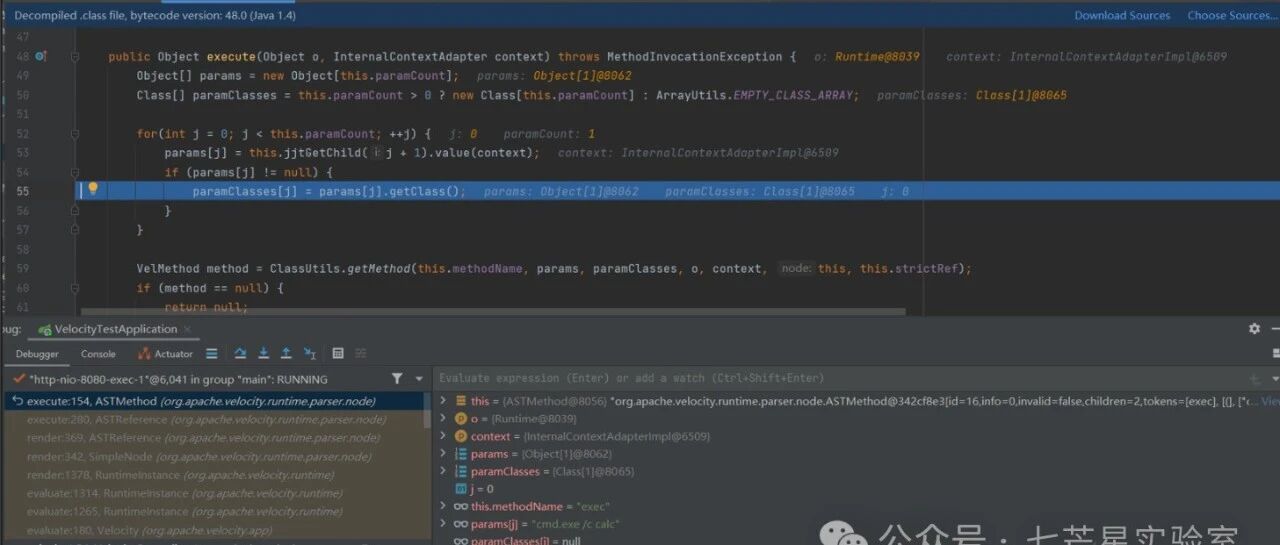Click line number 59 in the gutter

(23, 268)
